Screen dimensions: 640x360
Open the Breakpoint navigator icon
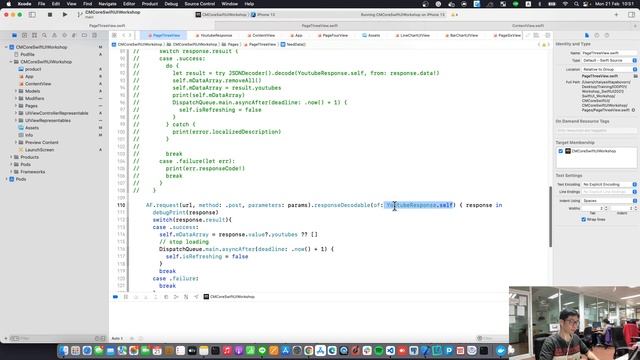tap(84, 36)
